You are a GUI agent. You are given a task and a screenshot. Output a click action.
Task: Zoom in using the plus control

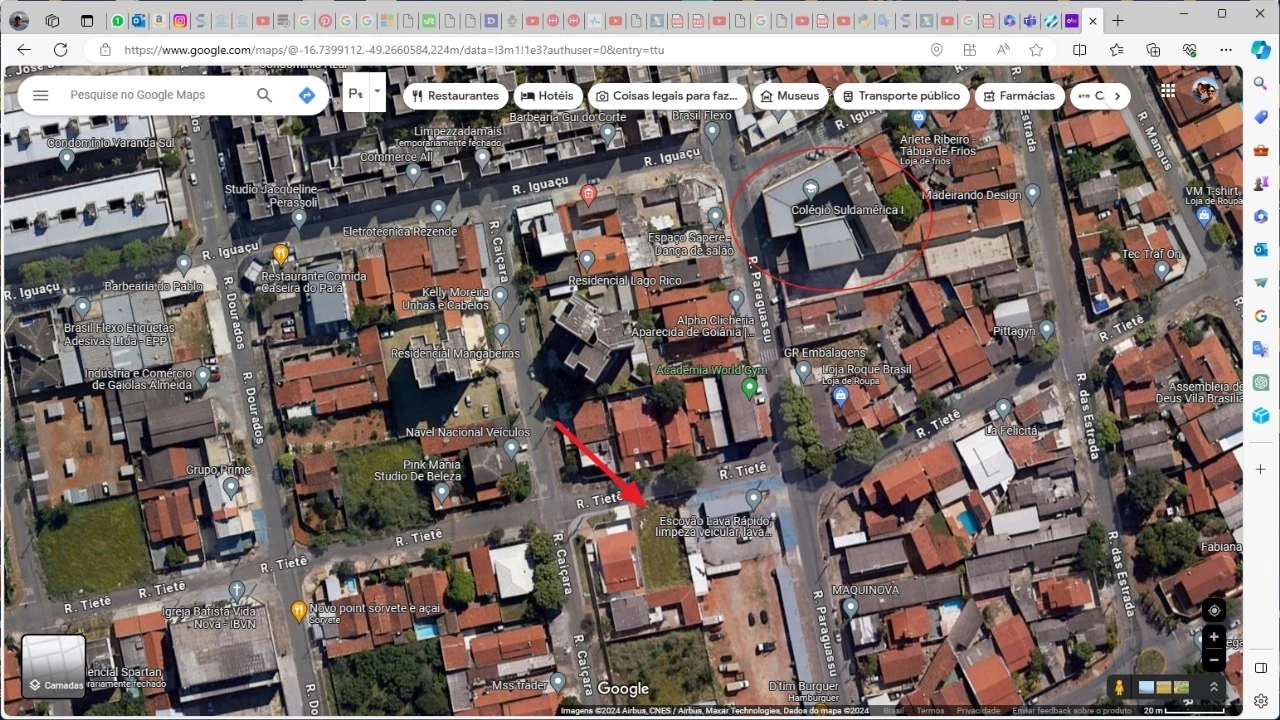coord(1213,636)
